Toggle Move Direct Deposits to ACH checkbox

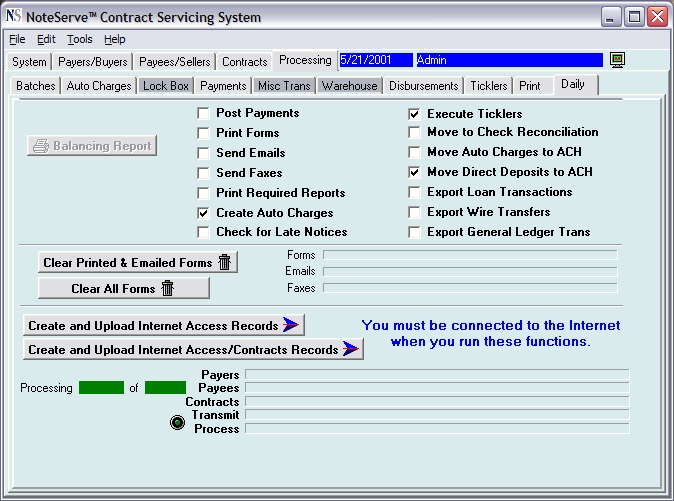(x=414, y=172)
